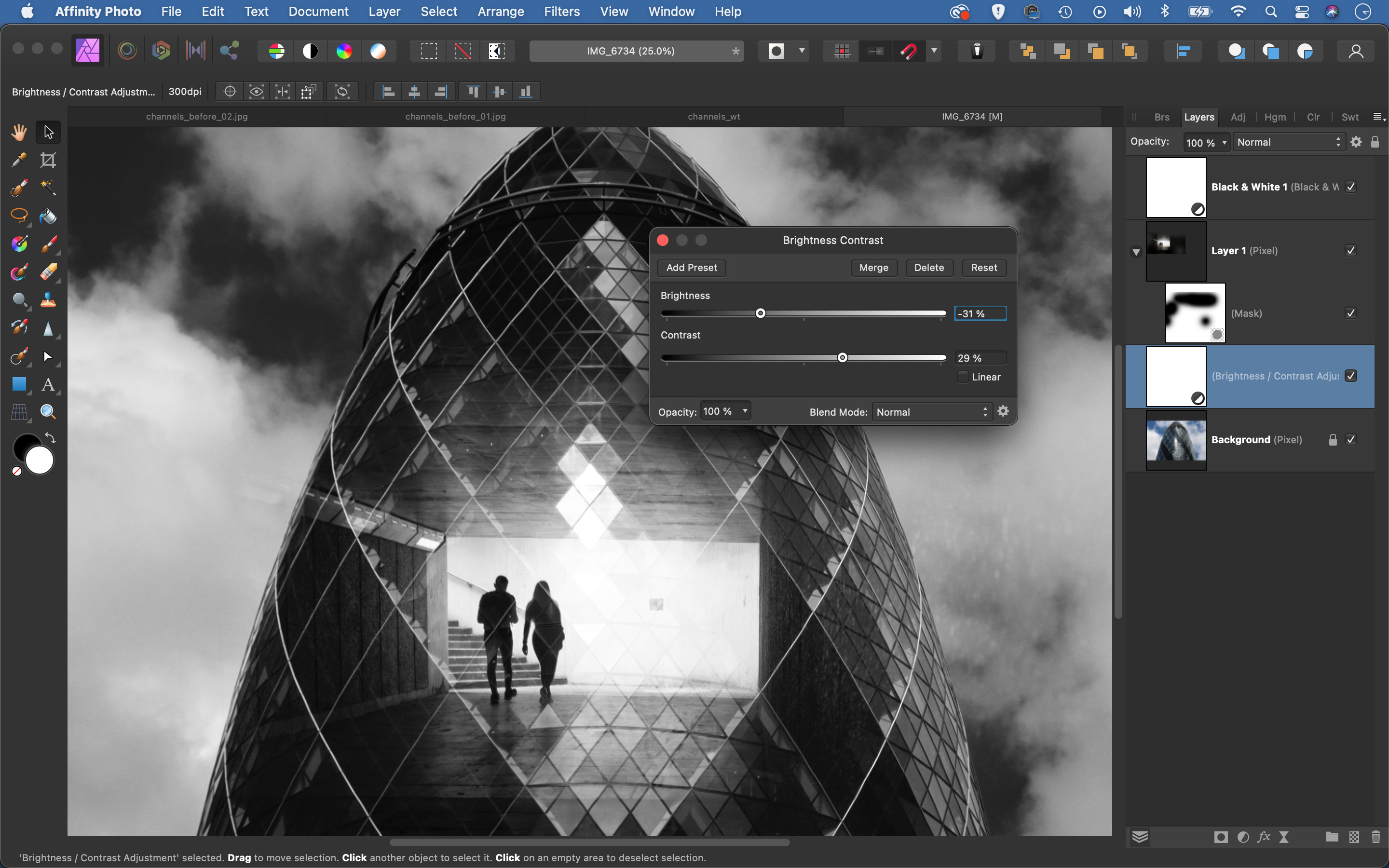1389x868 pixels.
Task: Click the Merge button
Action: [x=873, y=268]
